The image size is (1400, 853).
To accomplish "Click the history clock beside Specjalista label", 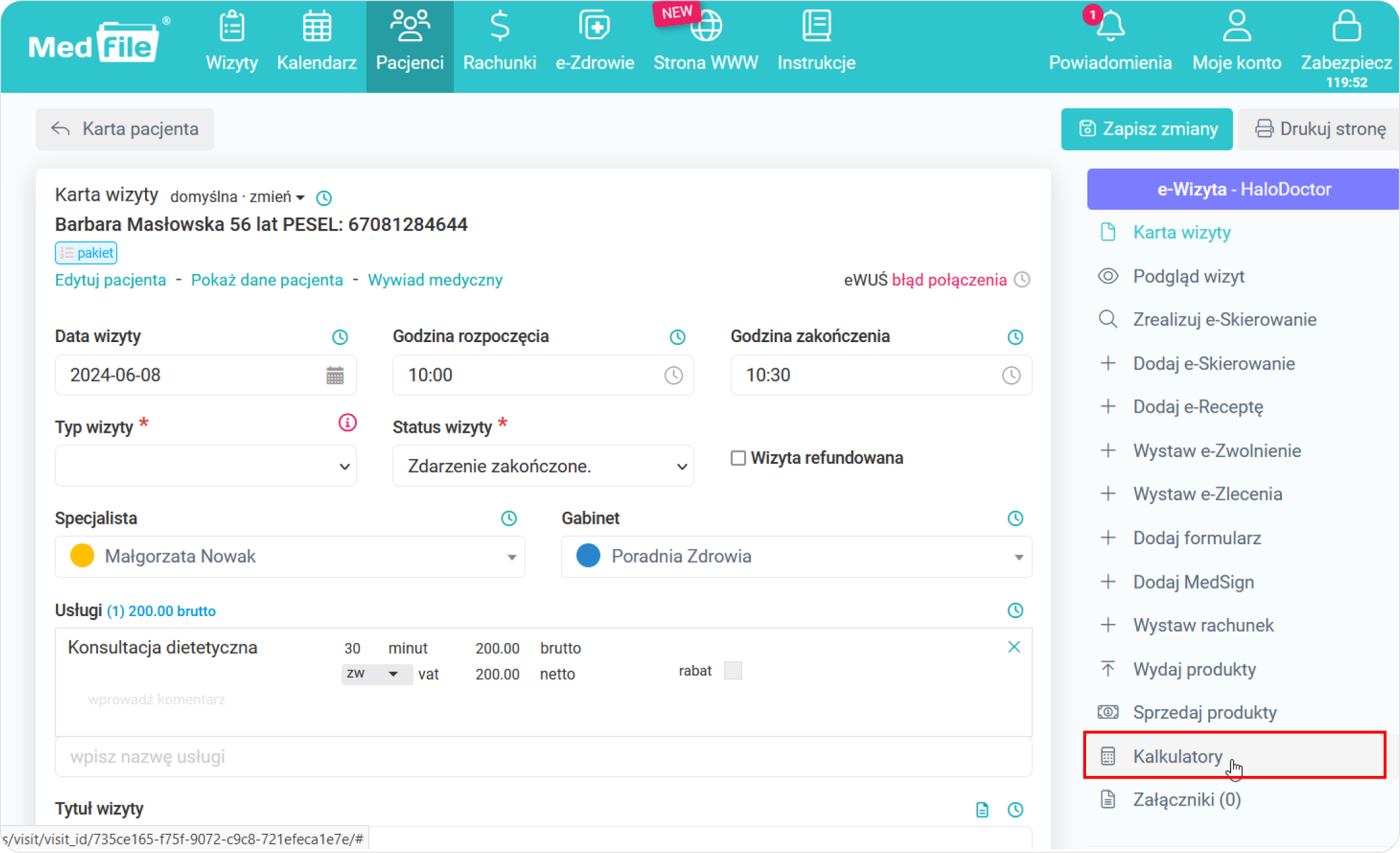I will pyautogui.click(x=508, y=519).
